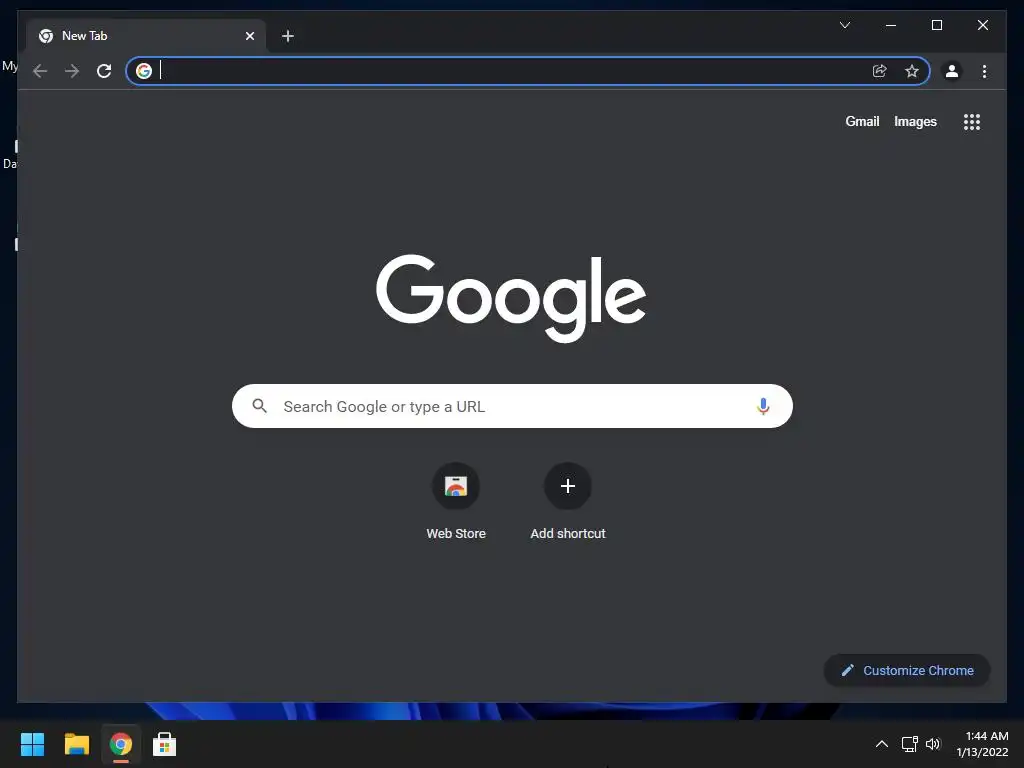Show hidden system tray icons
1024x768 pixels.
tap(882, 744)
